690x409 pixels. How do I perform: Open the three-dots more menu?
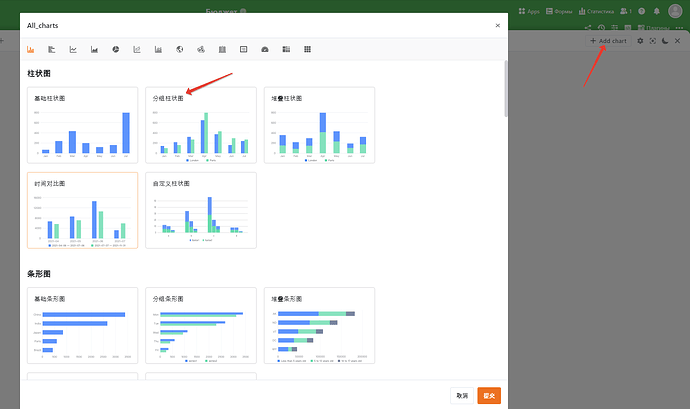[679, 28]
